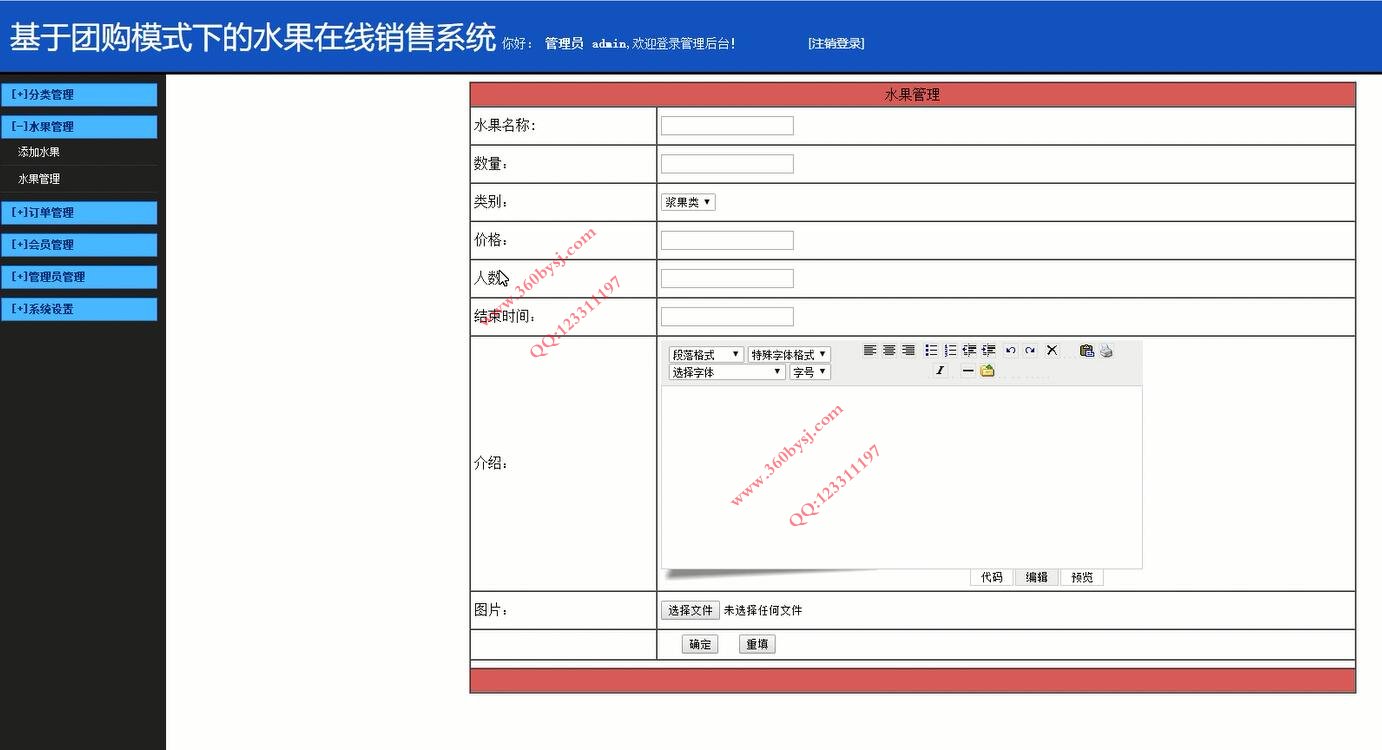1382x750 pixels.
Task: Click the 确定 submit button
Action: pyautogui.click(x=700, y=644)
